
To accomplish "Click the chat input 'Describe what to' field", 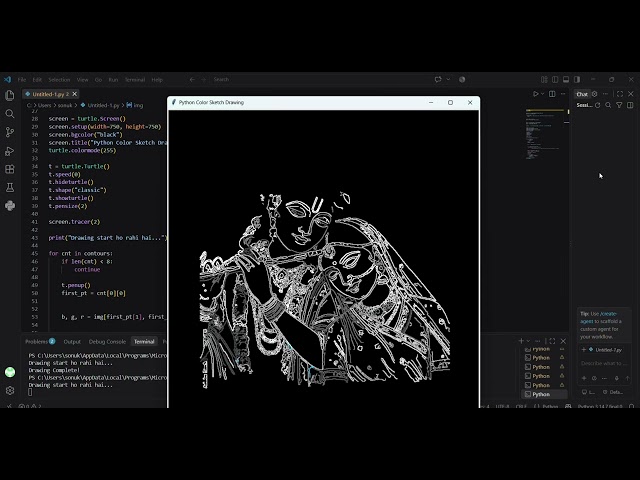I will pyautogui.click(x=603, y=363).
